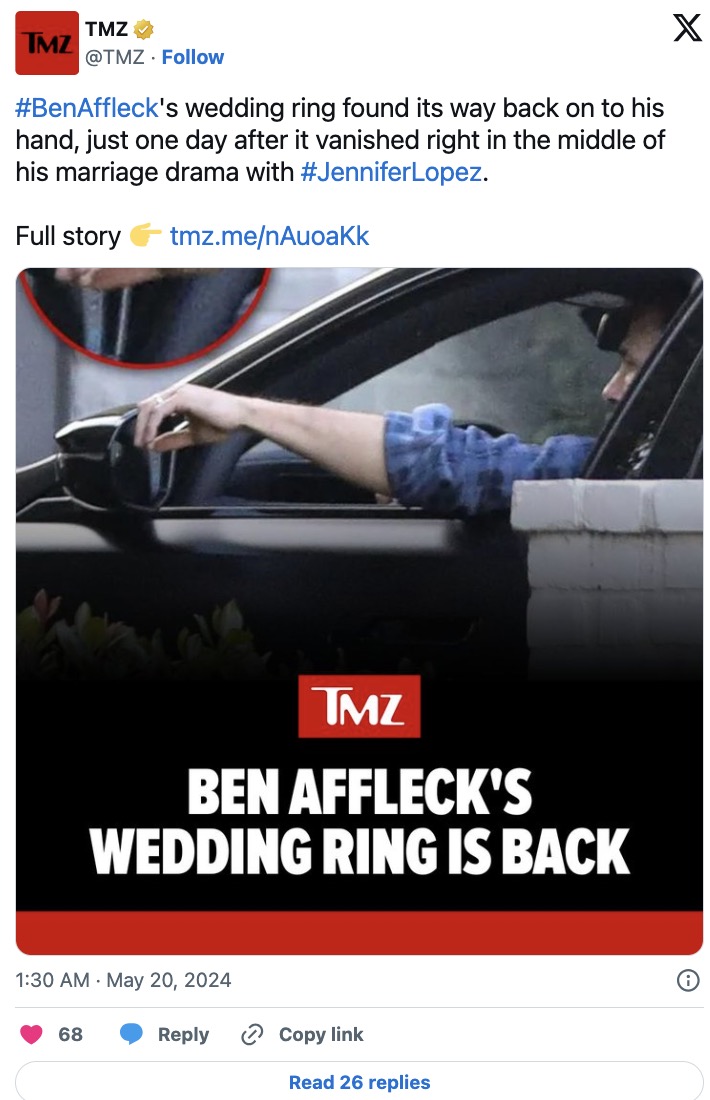Open the TMZ display name
710x1100 pixels.
(x=107, y=29)
